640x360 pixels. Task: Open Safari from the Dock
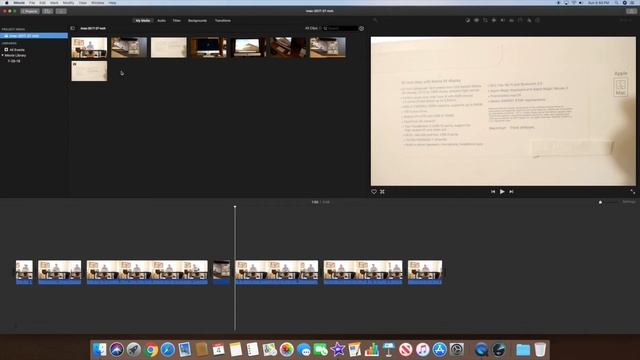pos(168,350)
